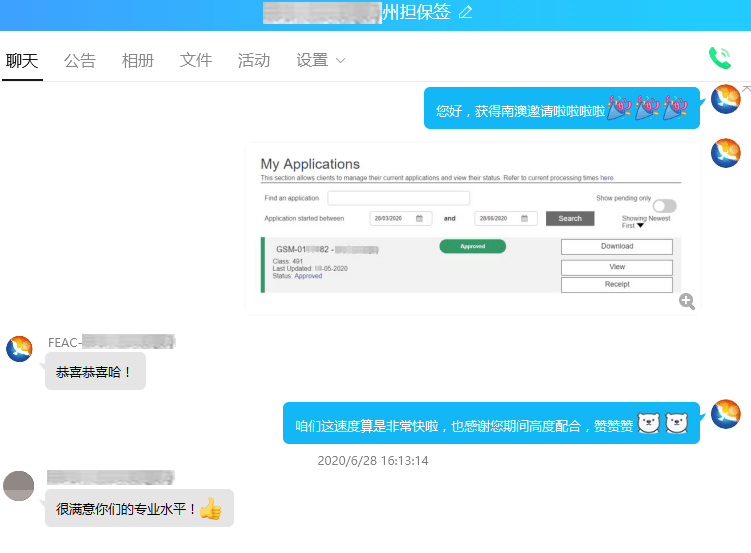This screenshot has height=553, width=751.
Task: Go to the 文件 tab
Action: click(x=196, y=60)
